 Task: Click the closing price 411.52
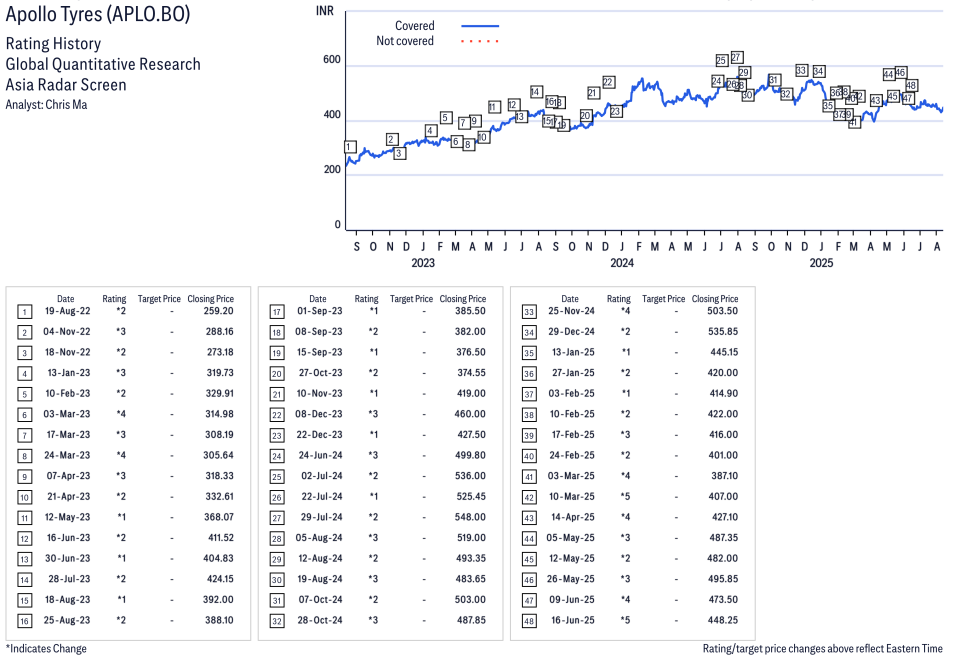220,538
